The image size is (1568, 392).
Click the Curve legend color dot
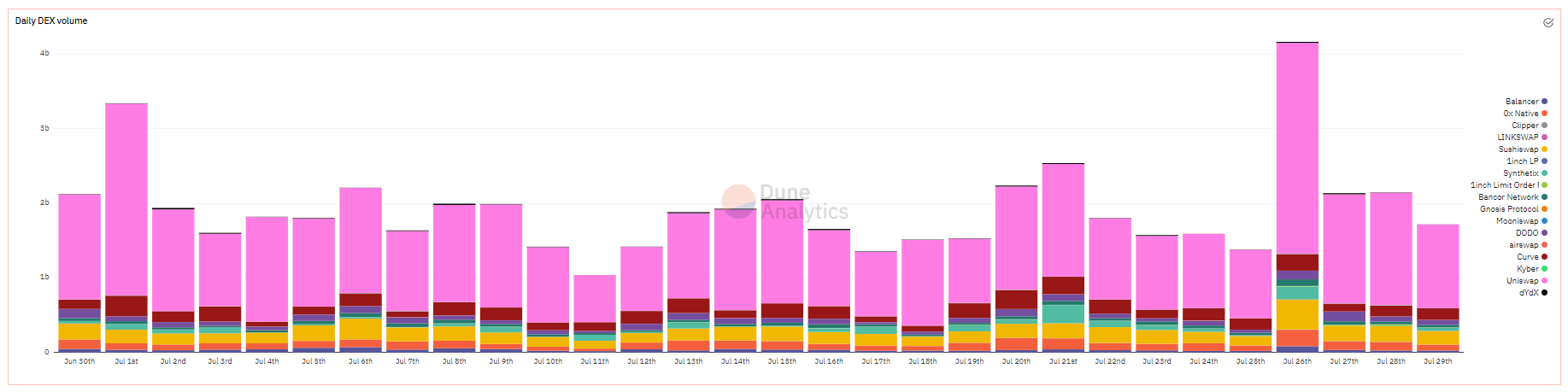tap(1544, 257)
